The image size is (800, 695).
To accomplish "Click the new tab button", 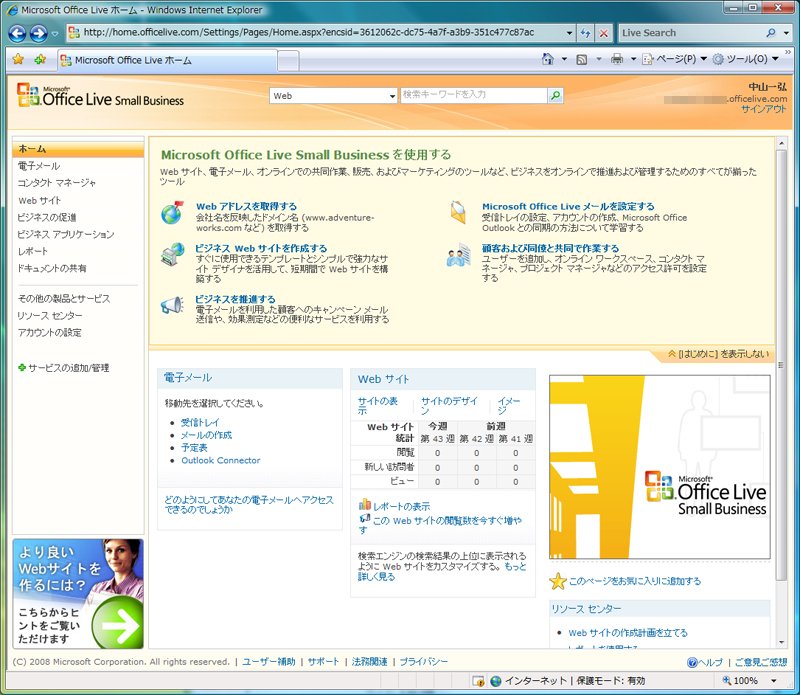I will [x=288, y=61].
